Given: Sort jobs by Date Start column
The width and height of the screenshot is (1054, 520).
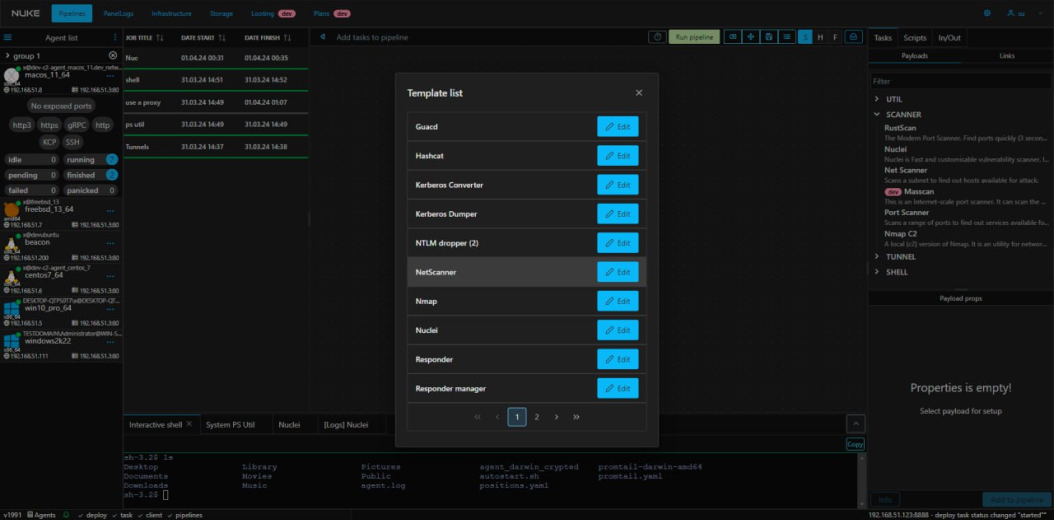Looking at the screenshot, I should 204,38.
